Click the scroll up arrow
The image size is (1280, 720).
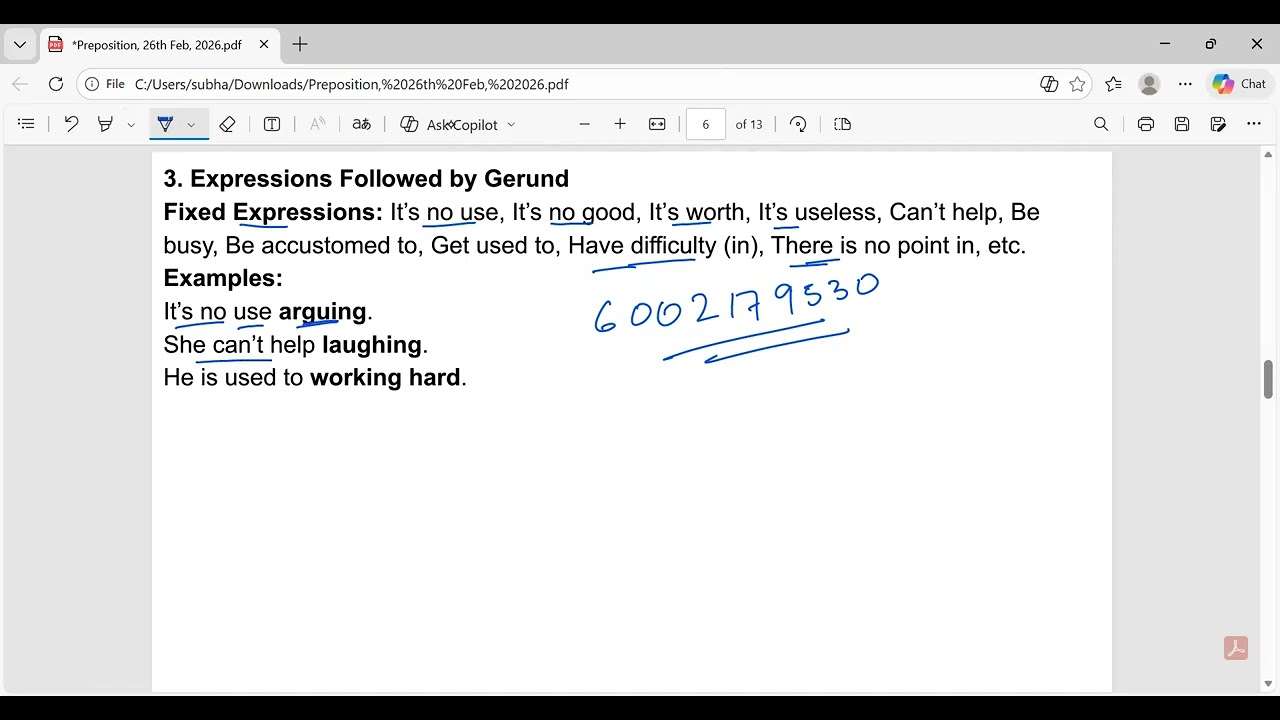(x=1268, y=155)
